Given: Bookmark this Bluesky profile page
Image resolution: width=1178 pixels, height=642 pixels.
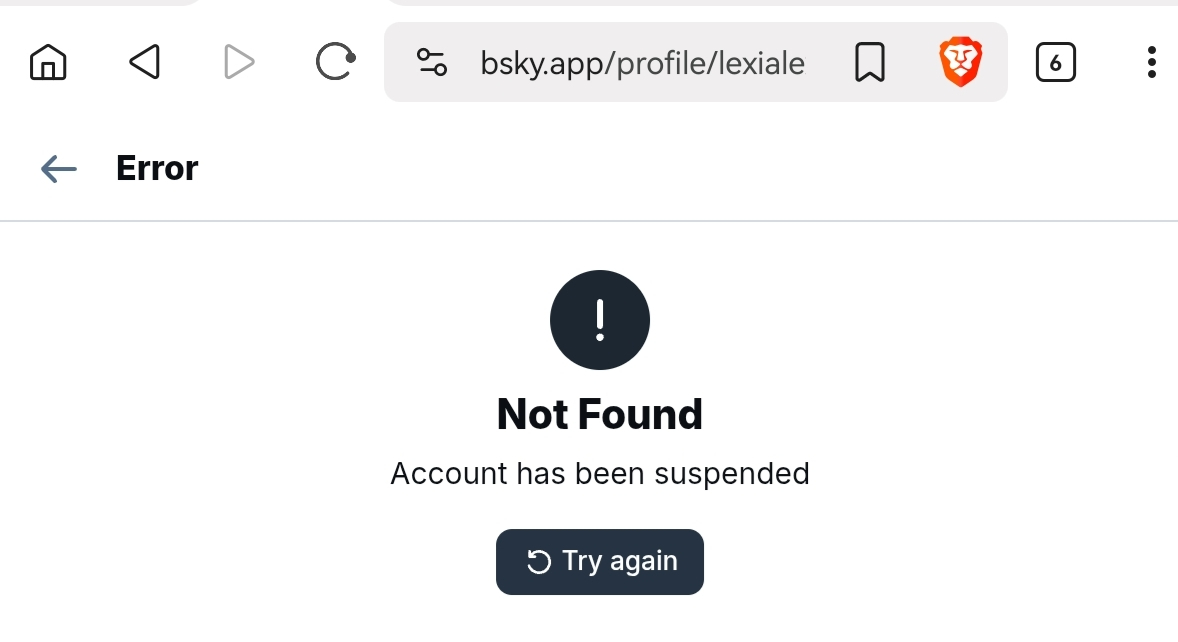Looking at the screenshot, I should tap(870, 63).
